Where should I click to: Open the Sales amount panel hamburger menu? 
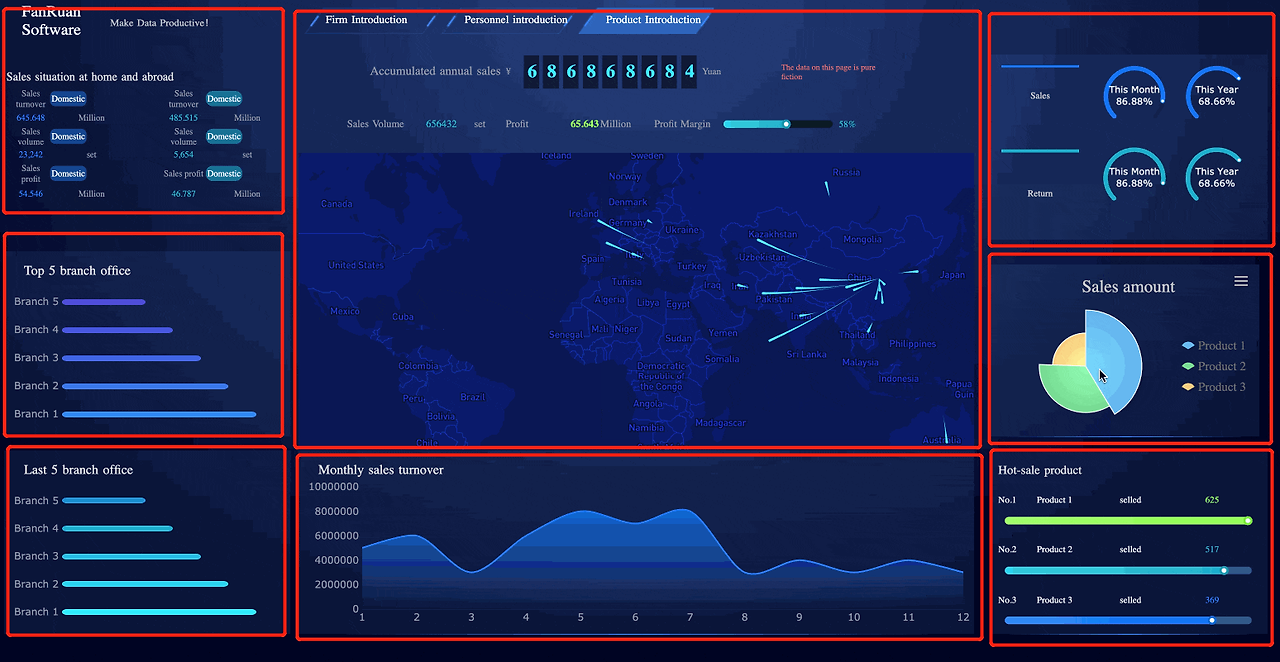tap(1241, 281)
